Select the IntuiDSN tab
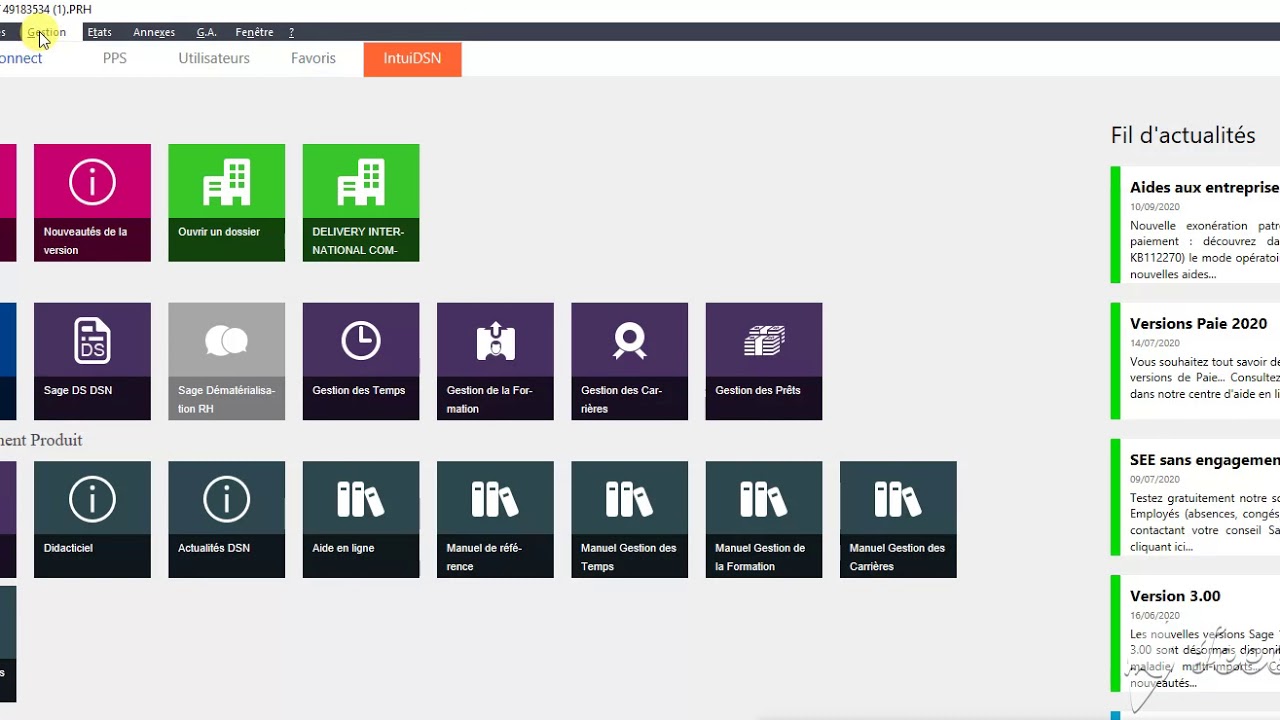The image size is (1280, 720). pyautogui.click(x=412, y=59)
